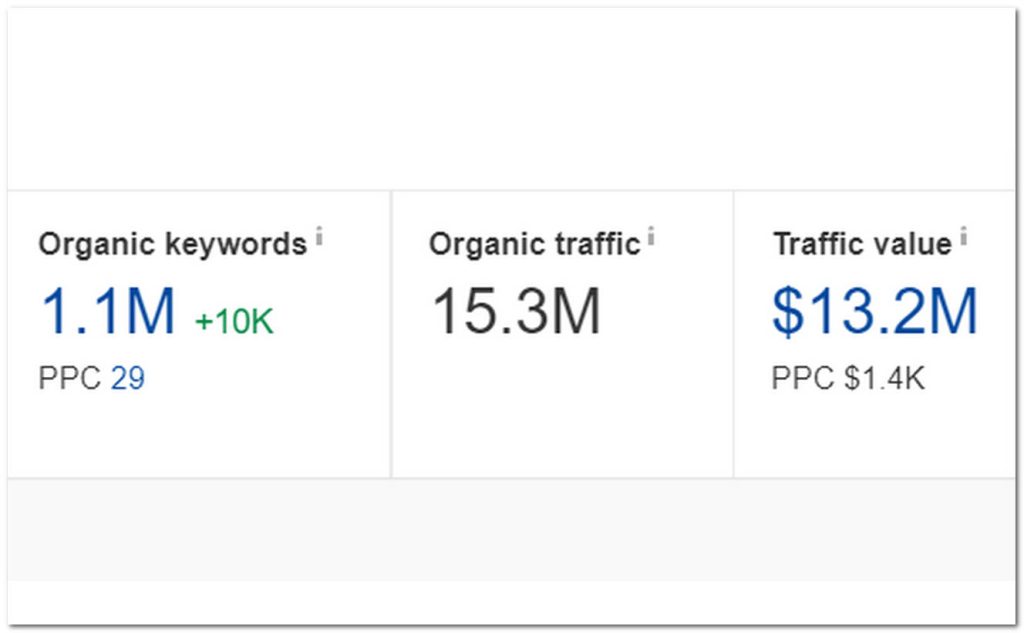Click the Organic traffic info icon
1024x633 pixels.
(653, 237)
